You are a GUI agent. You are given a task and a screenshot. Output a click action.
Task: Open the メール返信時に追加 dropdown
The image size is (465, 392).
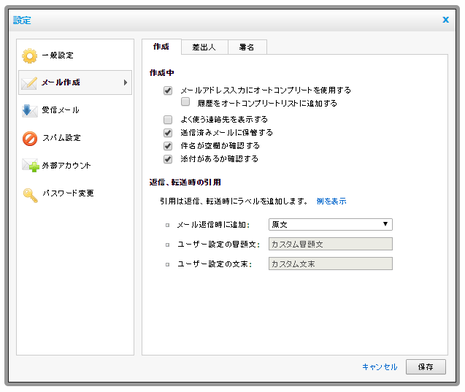(330, 224)
